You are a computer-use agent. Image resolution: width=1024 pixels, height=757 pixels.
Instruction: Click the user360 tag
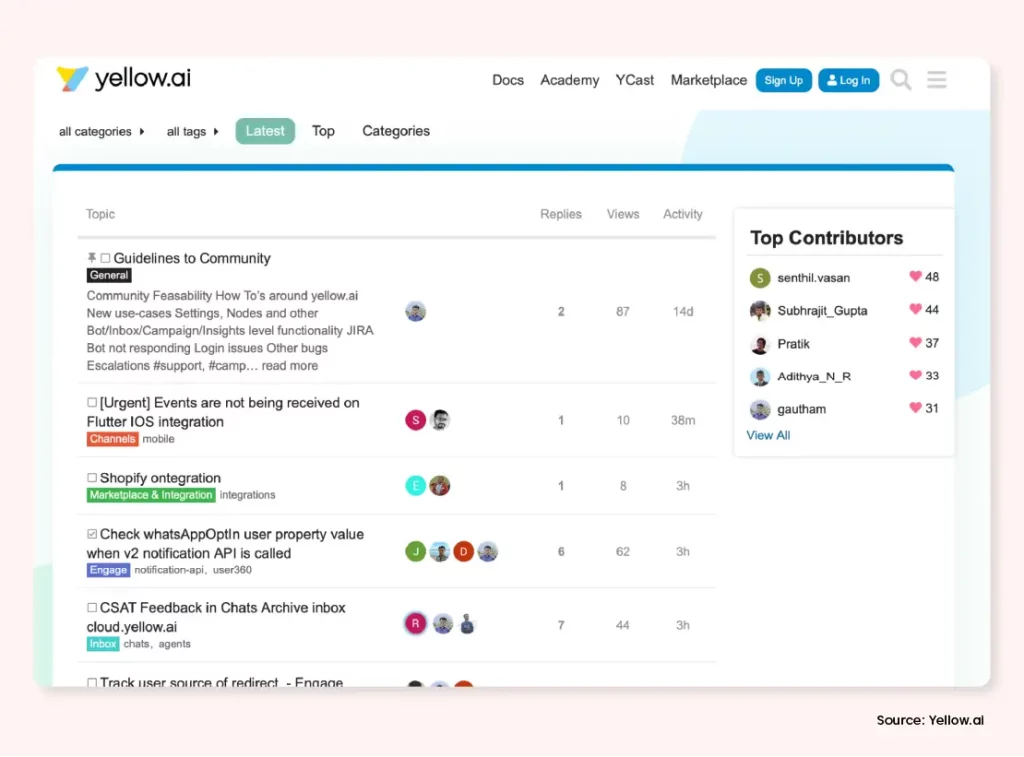coord(232,570)
